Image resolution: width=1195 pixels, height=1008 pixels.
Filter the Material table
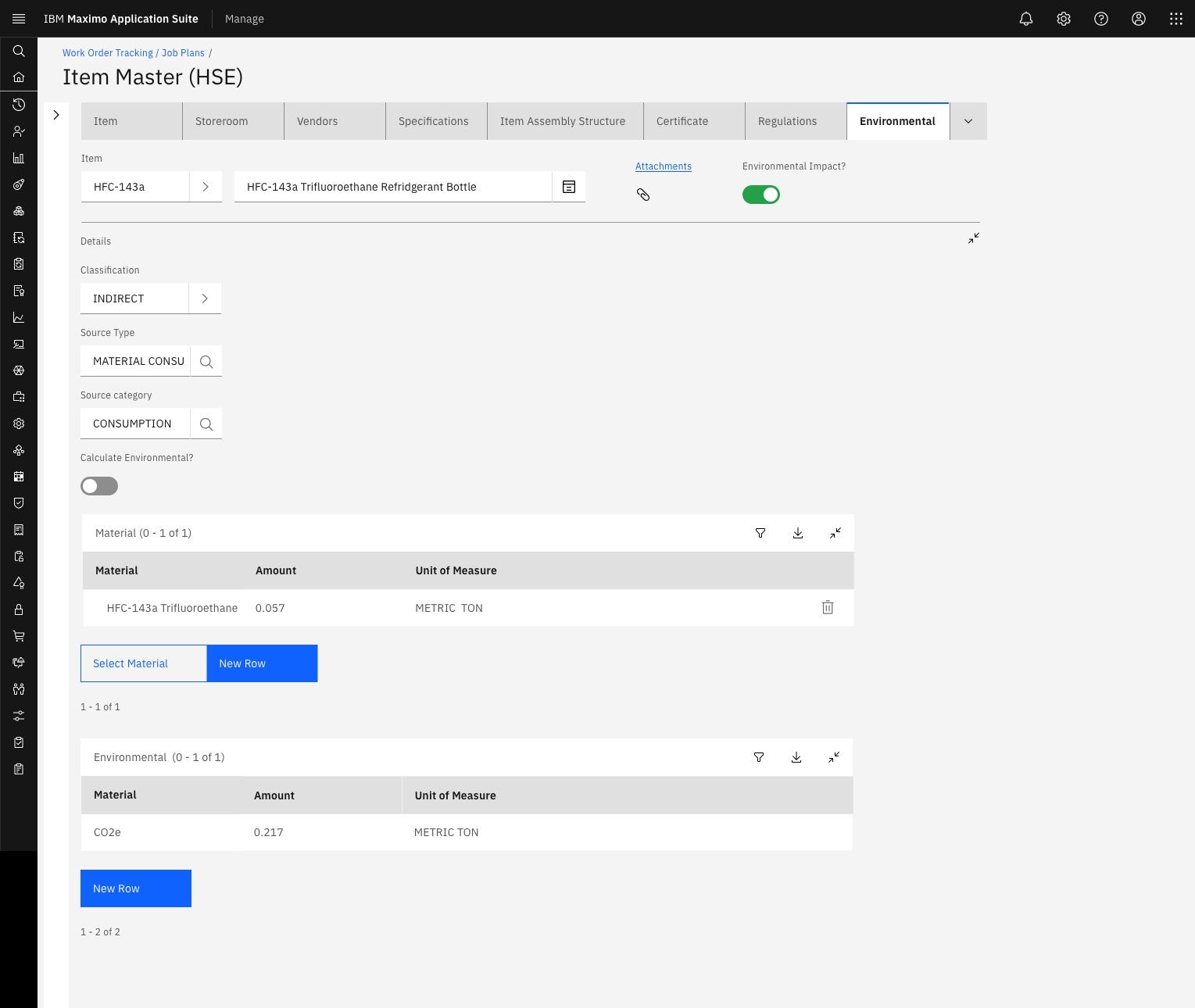tap(760, 533)
